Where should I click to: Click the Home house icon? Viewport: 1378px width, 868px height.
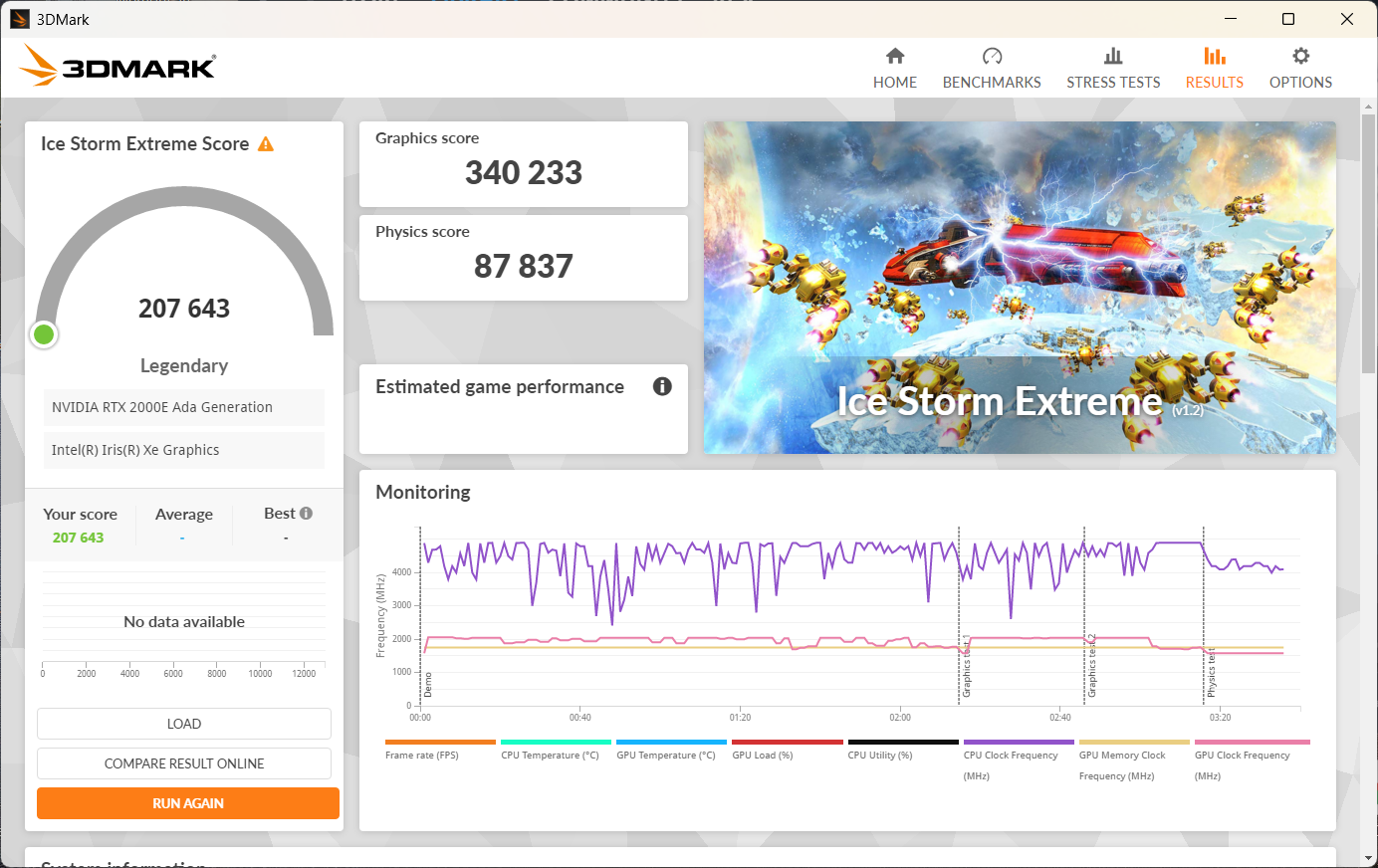point(895,56)
